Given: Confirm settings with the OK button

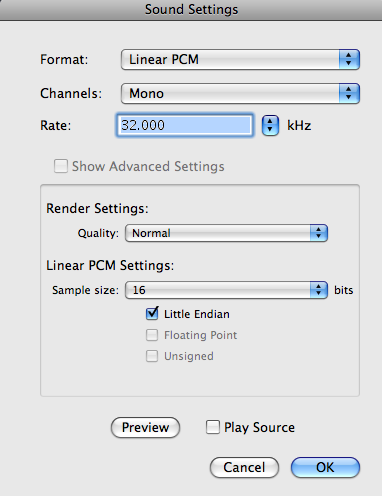Looking at the screenshot, I should [x=325, y=467].
